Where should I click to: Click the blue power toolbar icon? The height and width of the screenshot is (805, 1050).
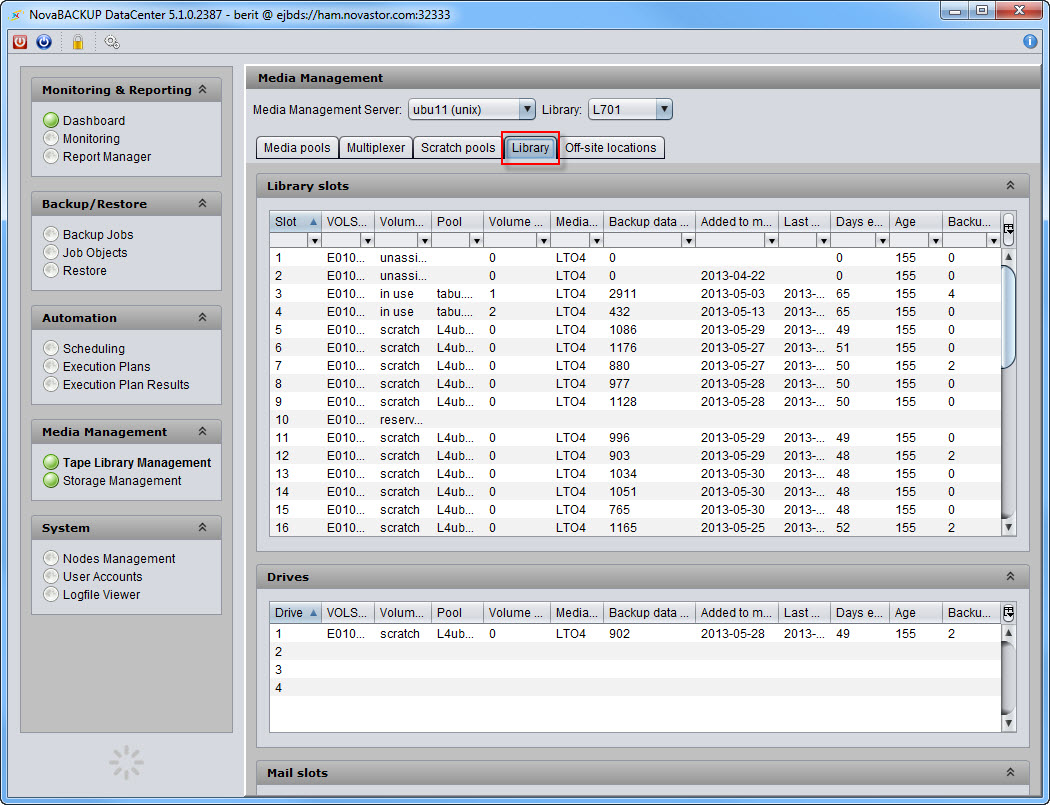click(x=44, y=42)
